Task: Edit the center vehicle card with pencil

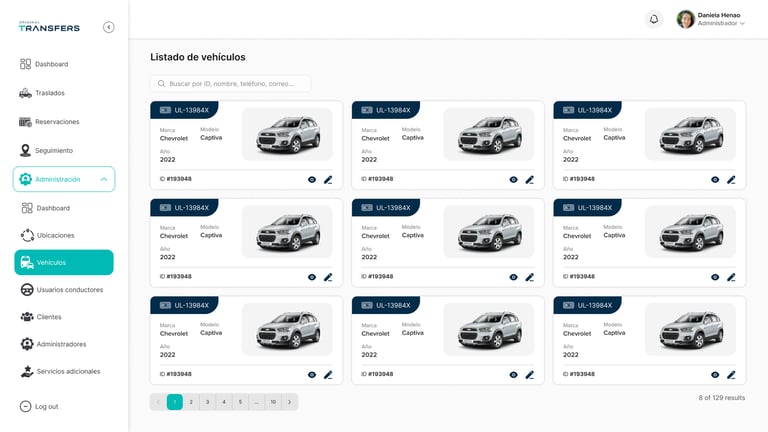Action: coord(529,277)
